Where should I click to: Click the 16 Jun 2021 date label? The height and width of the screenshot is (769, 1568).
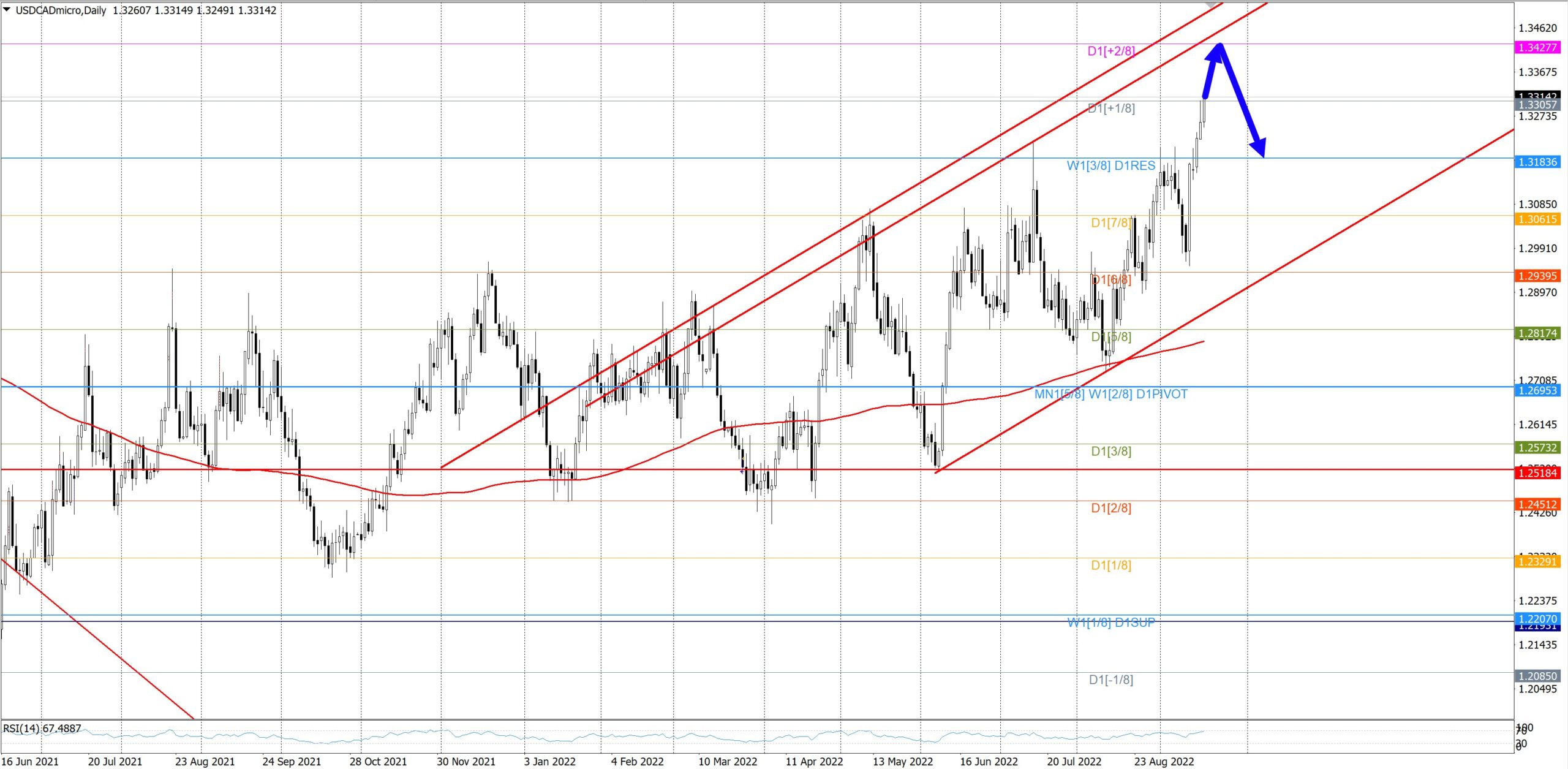tap(31, 761)
